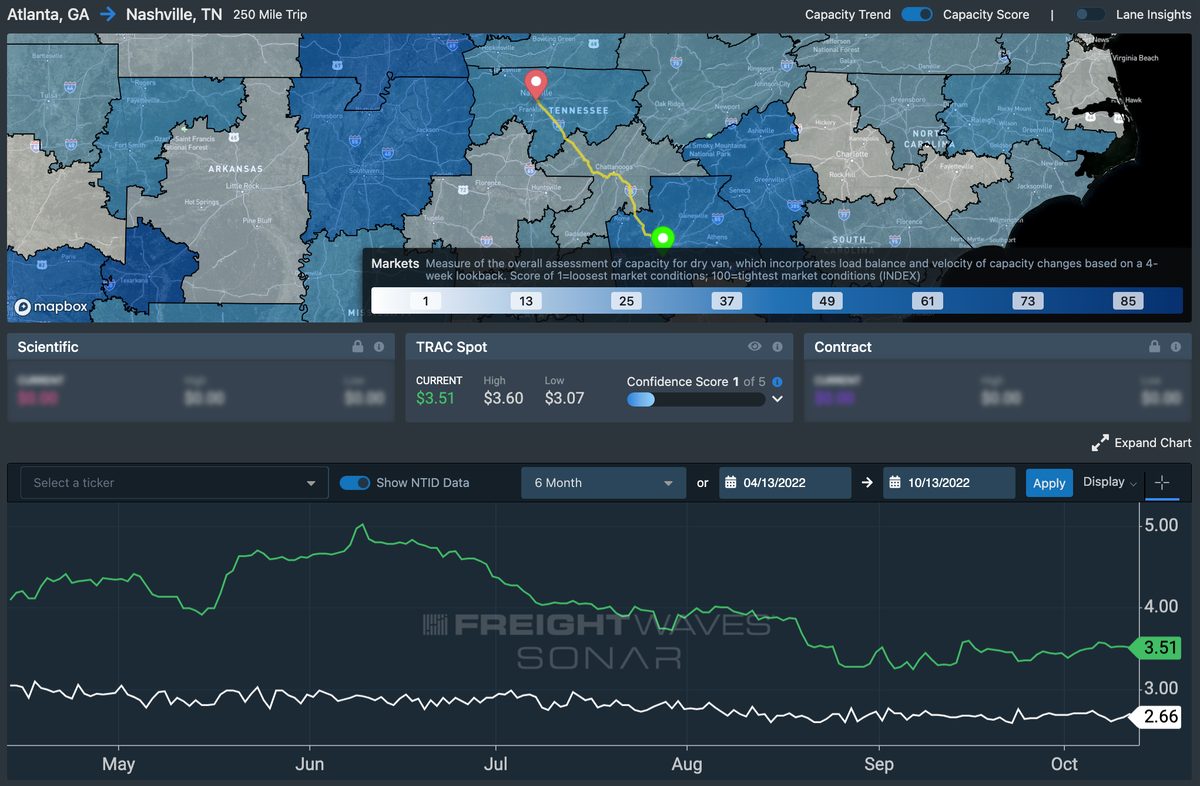Activate the crosshair tool on chart toolbar
This screenshot has height=786, width=1200.
tap(1162, 483)
